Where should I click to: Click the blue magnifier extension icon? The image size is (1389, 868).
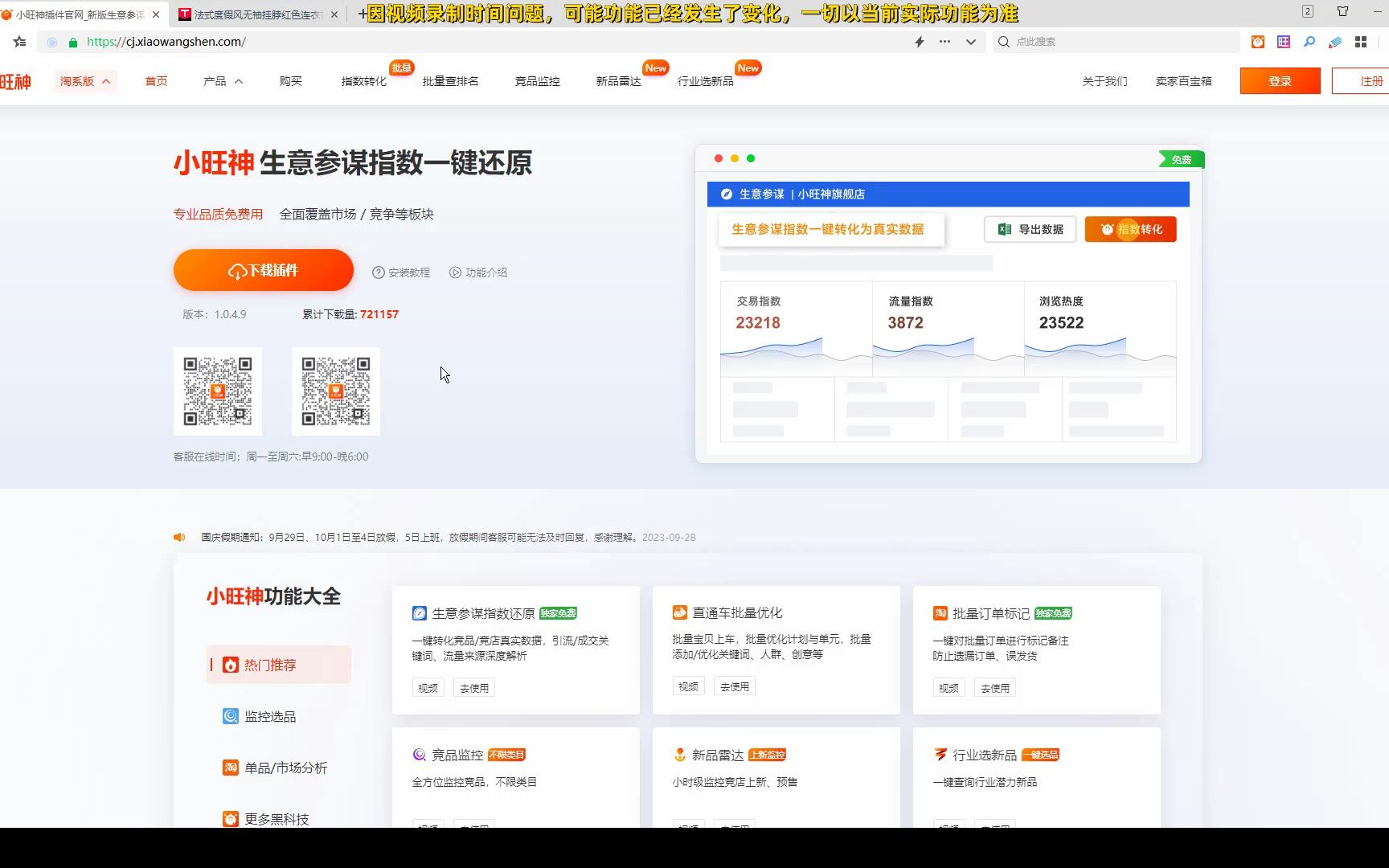click(x=1309, y=42)
